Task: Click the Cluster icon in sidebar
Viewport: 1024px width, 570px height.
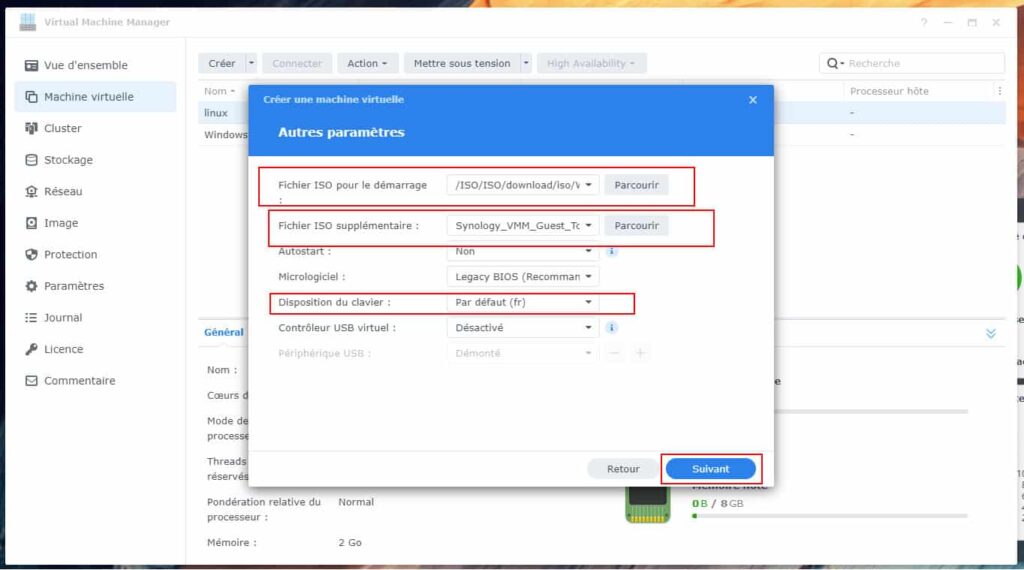Action: pyautogui.click(x=31, y=128)
